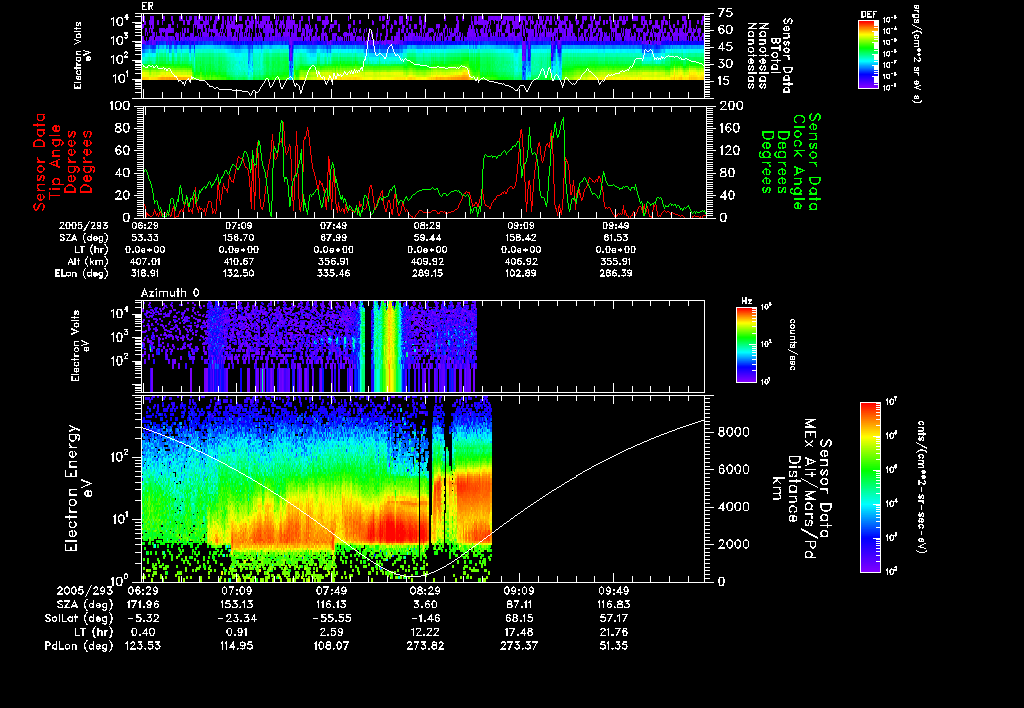
Task: Click altitude value 407.01
Action: point(145,261)
